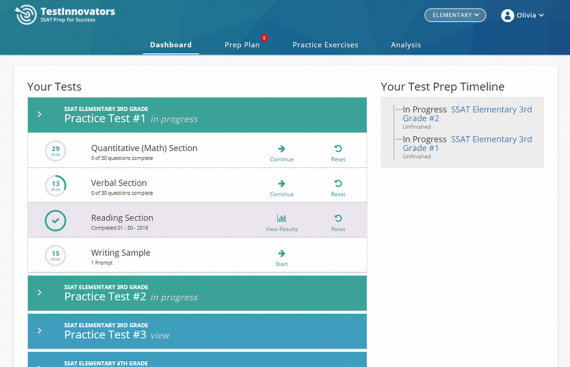The height and width of the screenshot is (367, 570).
Task: View Results chart icon for Reading Section
Action: pyautogui.click(x=281, y=218)
